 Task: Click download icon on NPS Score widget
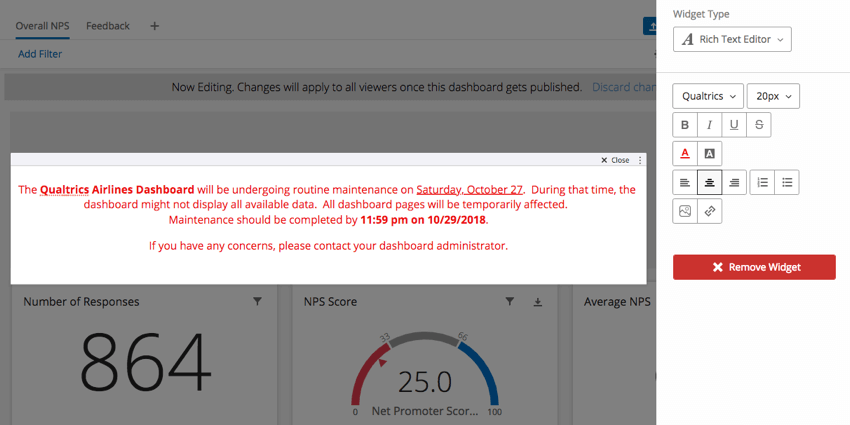(538, 302)
